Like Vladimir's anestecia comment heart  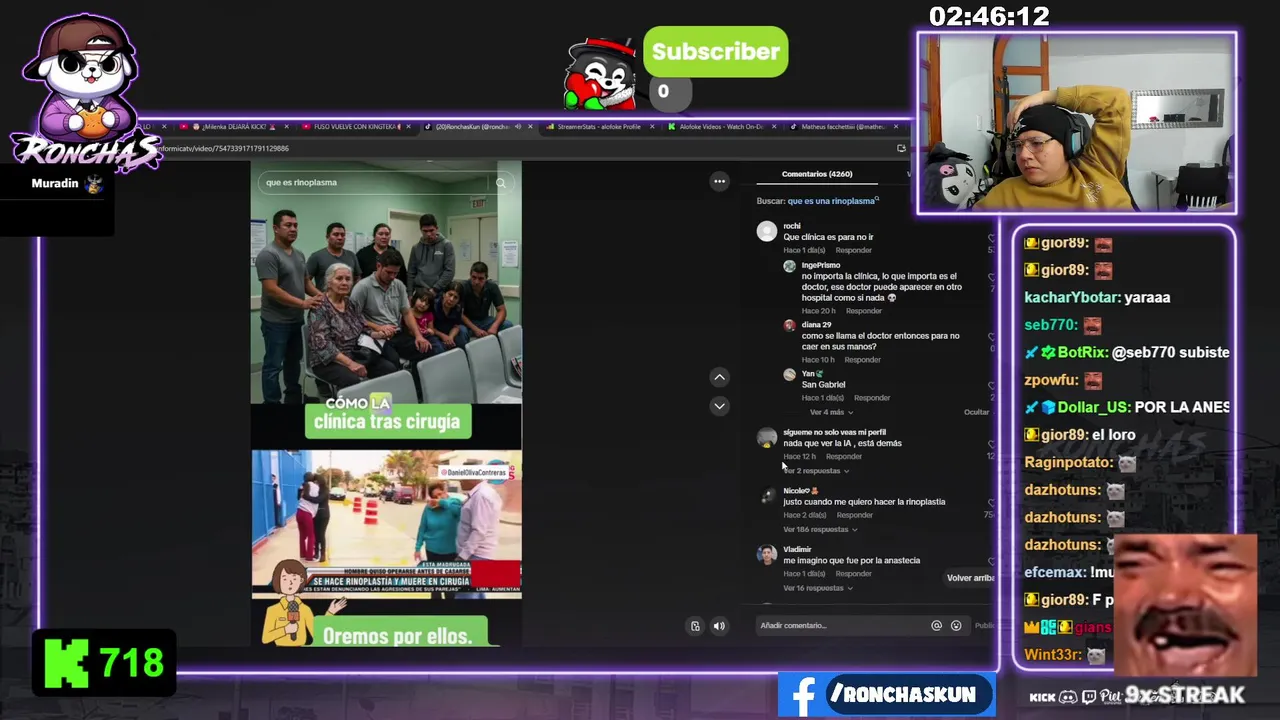pyautogui.click(x=991, y=562)
